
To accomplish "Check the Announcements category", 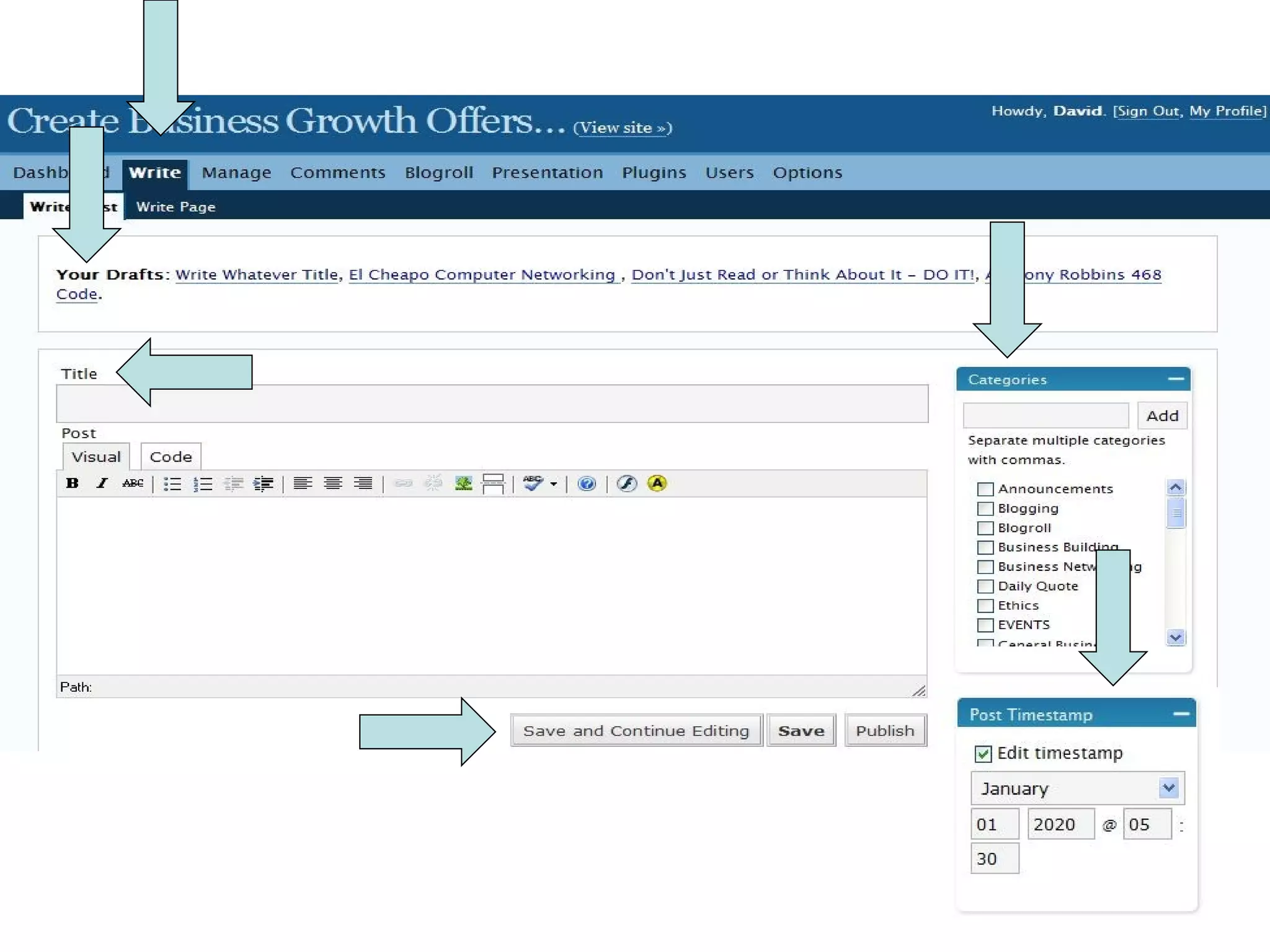I will click(985, 489).
